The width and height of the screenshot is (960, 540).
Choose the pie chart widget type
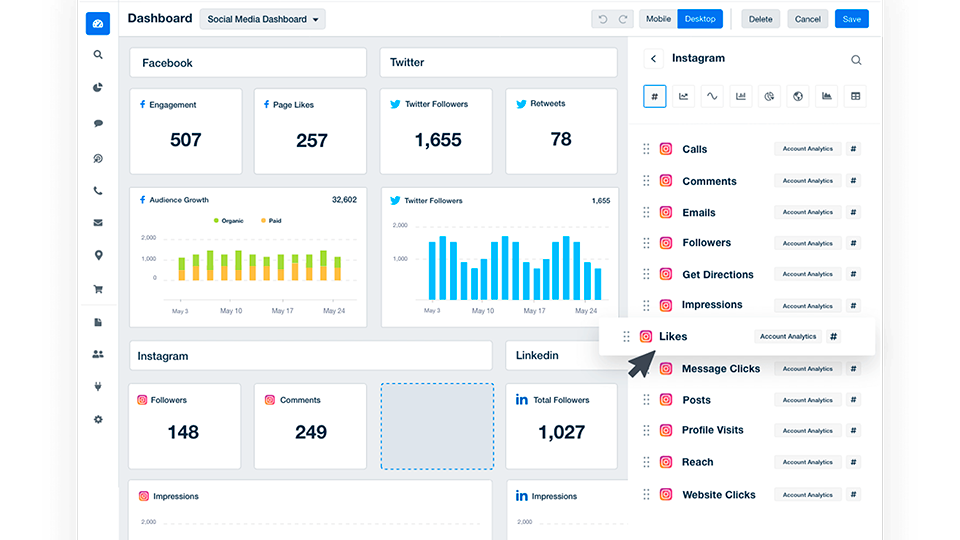point(769,96)
